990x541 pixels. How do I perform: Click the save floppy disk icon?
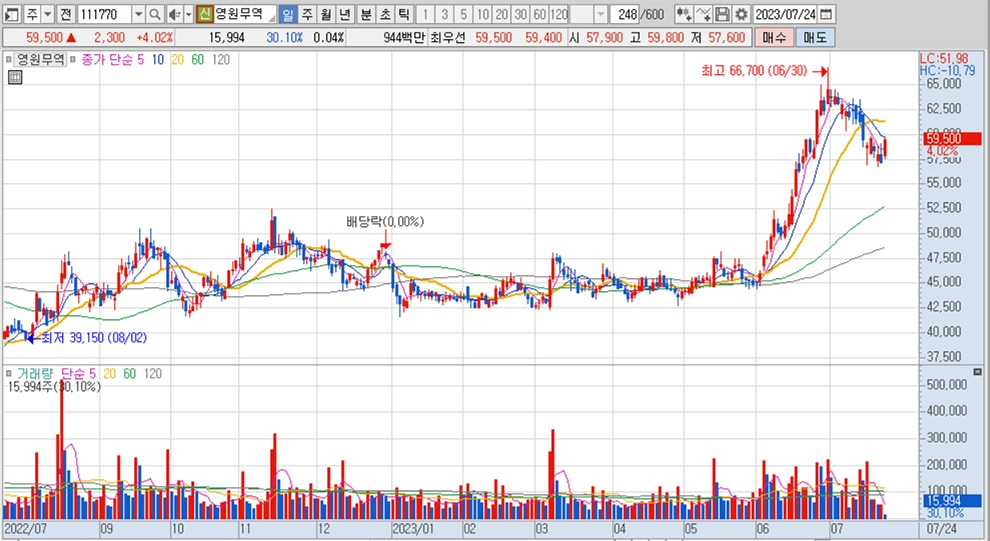(722, 15)
